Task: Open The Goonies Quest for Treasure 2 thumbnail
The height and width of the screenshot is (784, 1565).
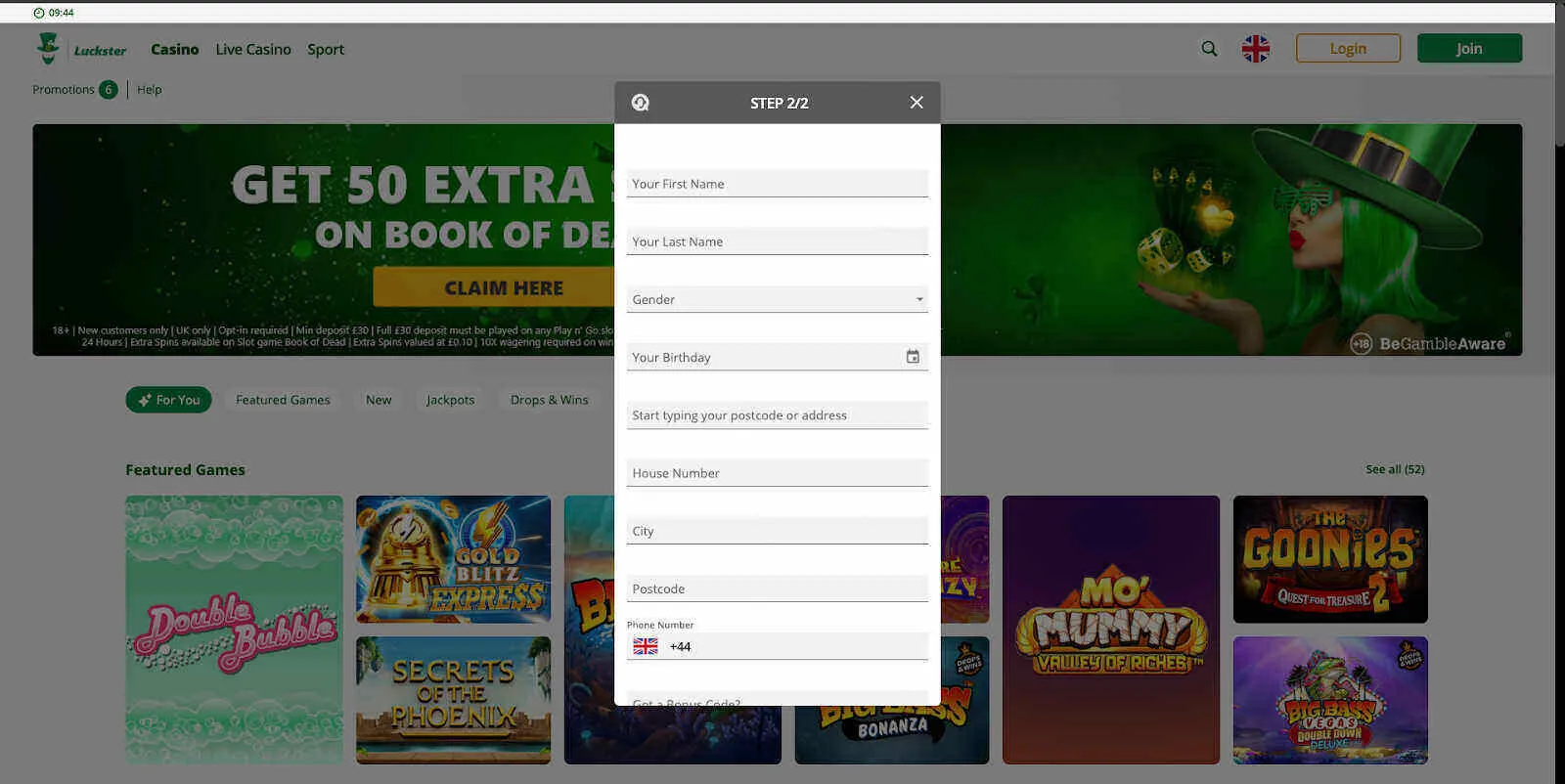Action: click(x=1330, y=559)
